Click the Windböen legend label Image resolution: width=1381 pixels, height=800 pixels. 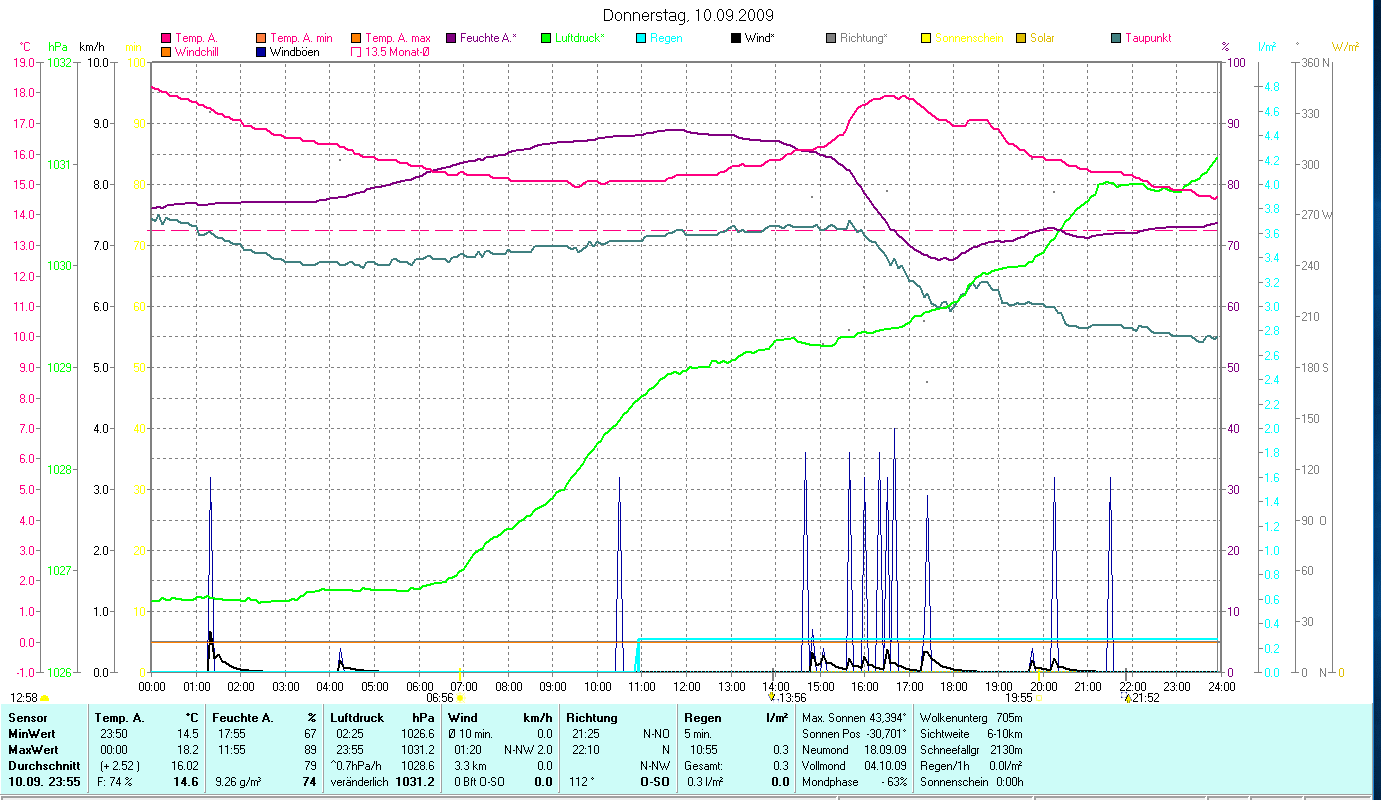tap(295, 51)
